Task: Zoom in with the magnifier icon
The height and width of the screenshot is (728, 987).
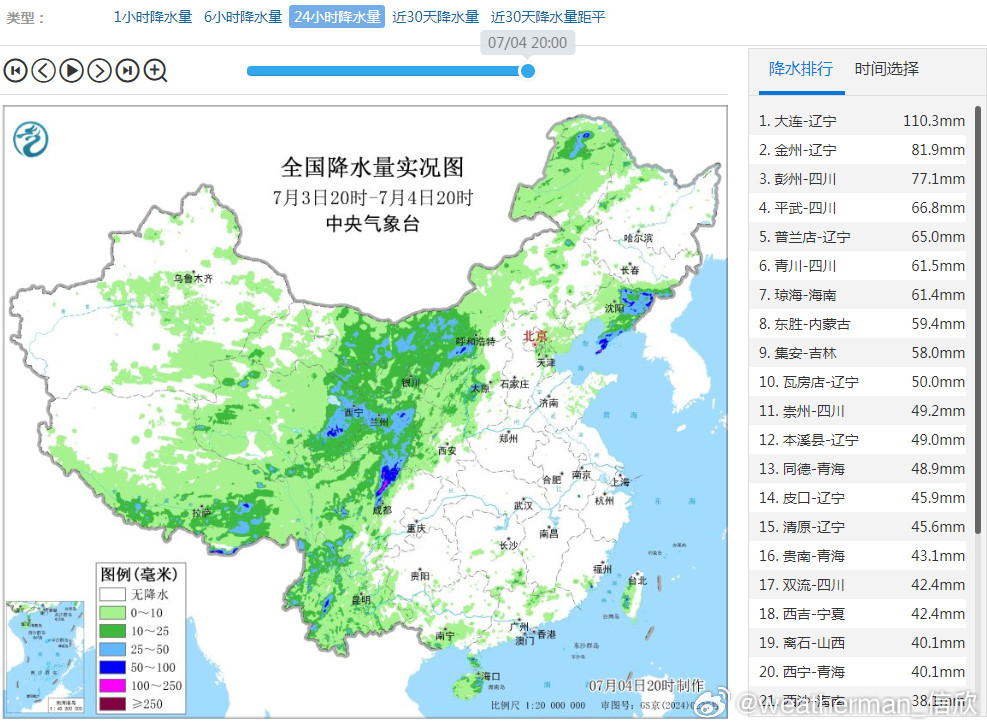Action: click(155, 70)
